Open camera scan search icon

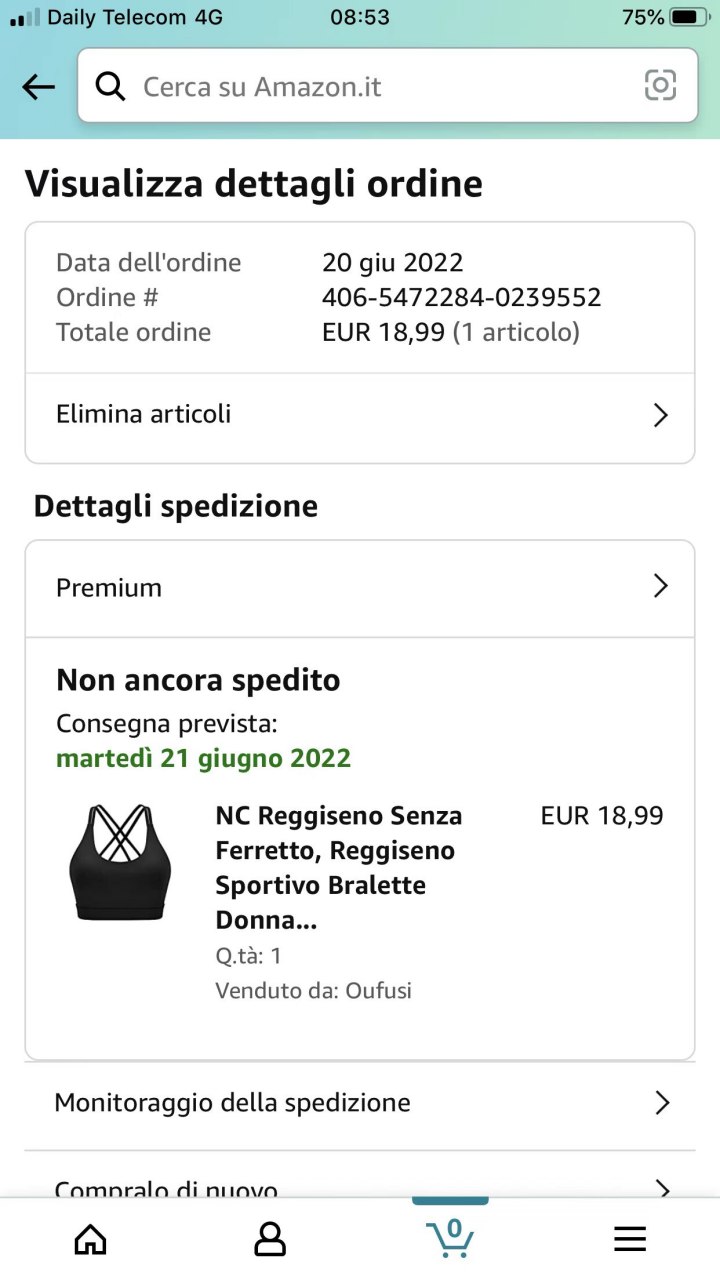pos(660,86)
